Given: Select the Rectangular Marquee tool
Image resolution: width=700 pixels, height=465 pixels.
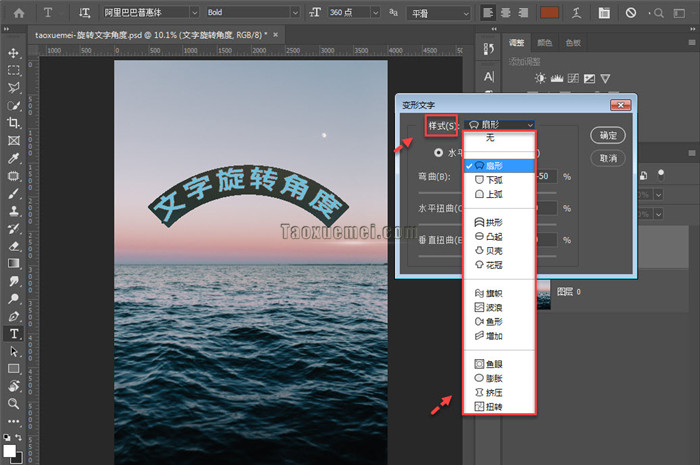Looking at the screenshot, I should click(13, 71).
